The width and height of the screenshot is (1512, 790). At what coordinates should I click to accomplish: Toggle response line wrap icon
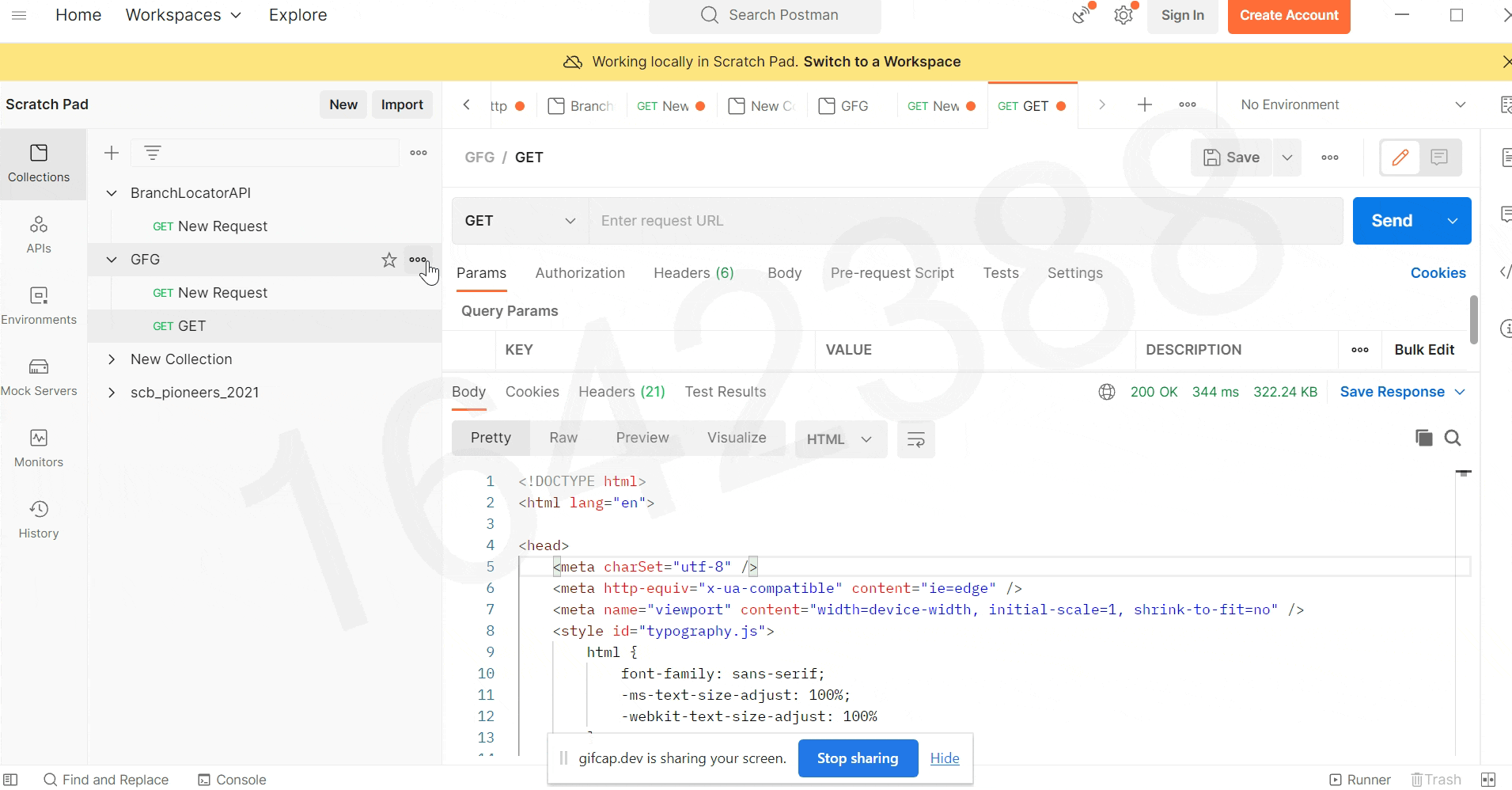[915, 439]
